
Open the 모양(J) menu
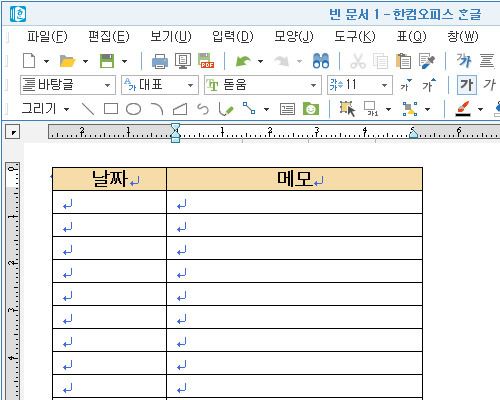tap(294, 36)
